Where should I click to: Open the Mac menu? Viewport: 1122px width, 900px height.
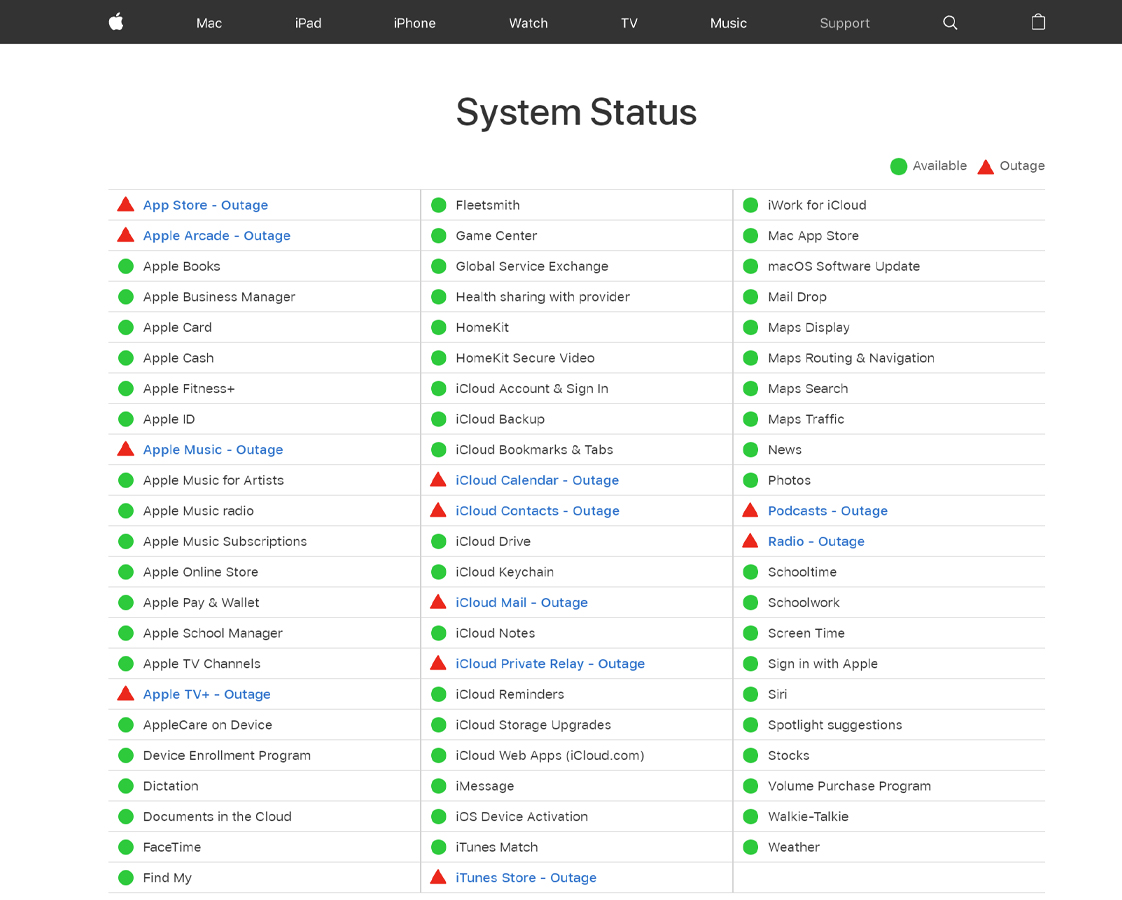click(209, 23)
